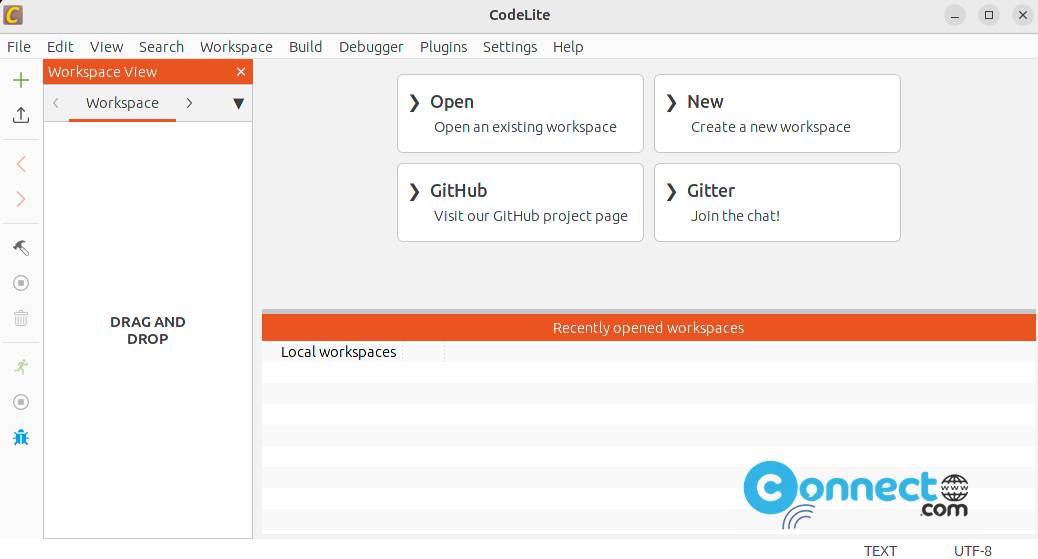The image size is (1038, 559).
Task: Click the DRAG AND DROP area text
Action: click(148, 330)
